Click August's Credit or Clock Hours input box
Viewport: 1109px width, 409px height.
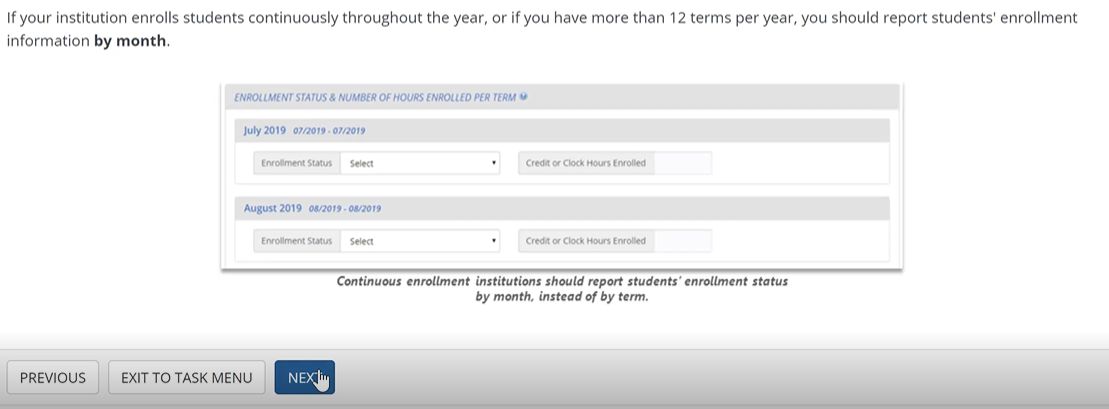coord(683,241)
